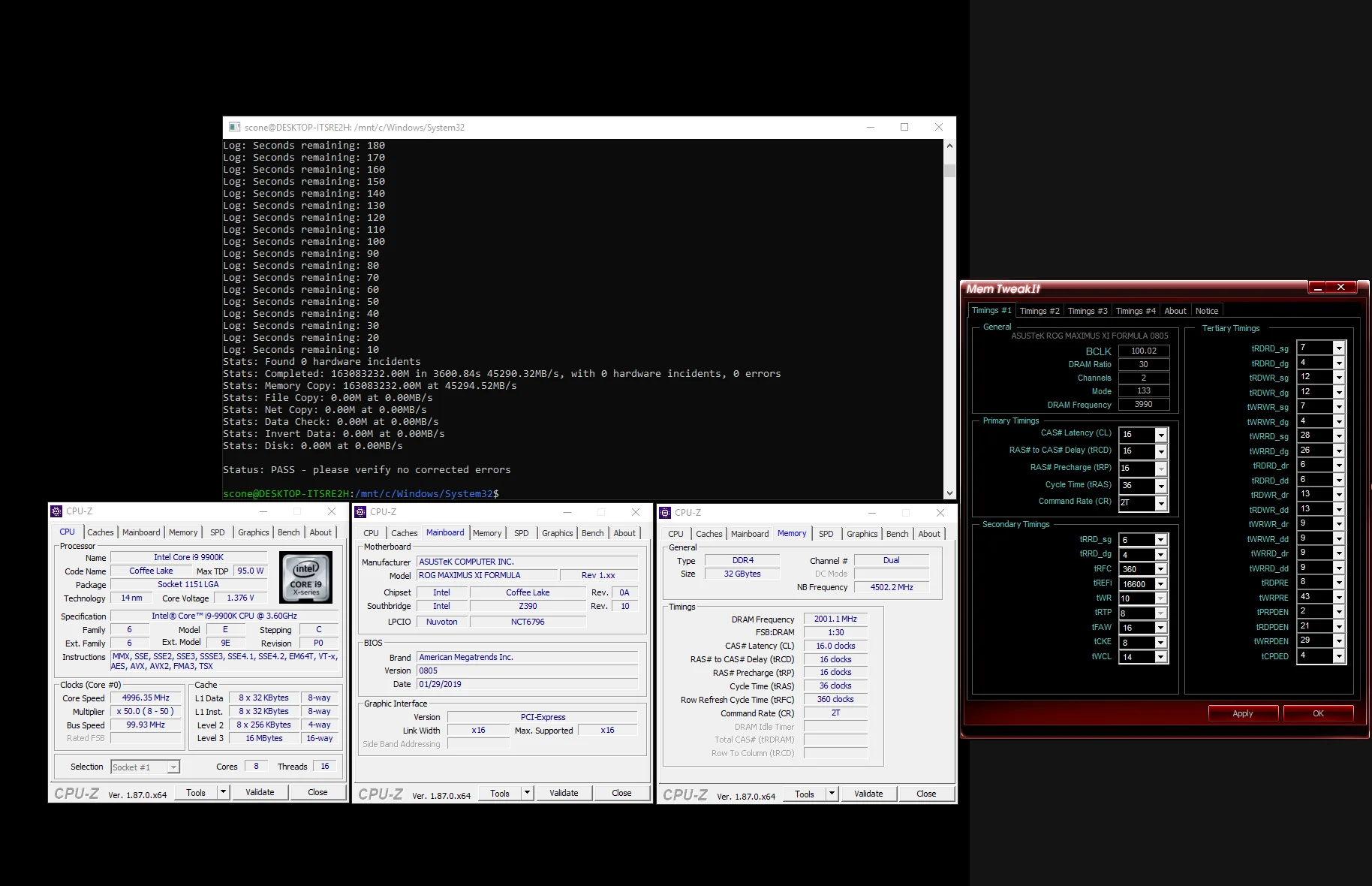This screenshot has width=1372, height=886.
Task: Click the CPU-Z Memory window title icon
Action: (x=665, y=512)
